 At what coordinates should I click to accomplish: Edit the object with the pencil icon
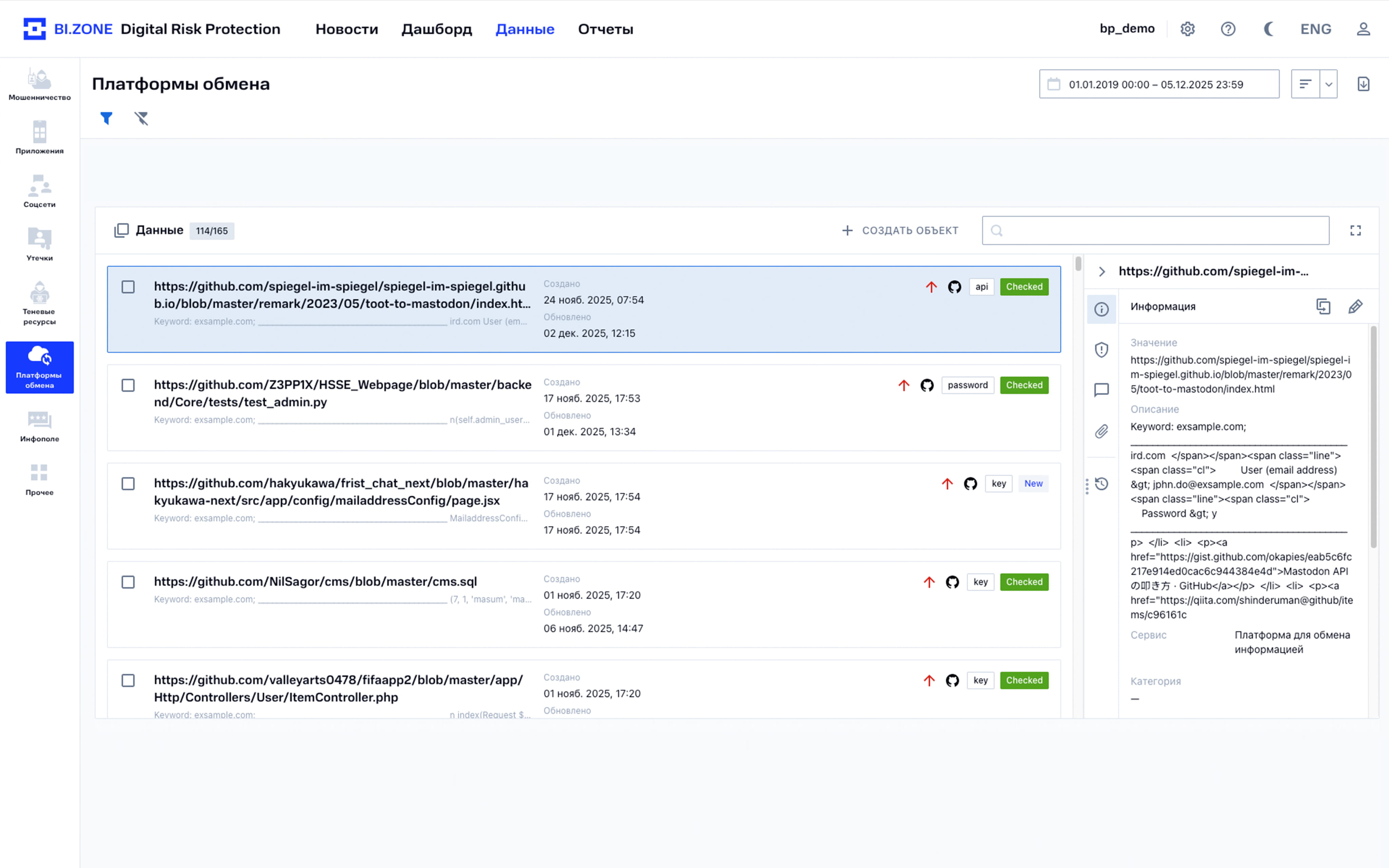pyautogui.click(x=1356, y=306)
